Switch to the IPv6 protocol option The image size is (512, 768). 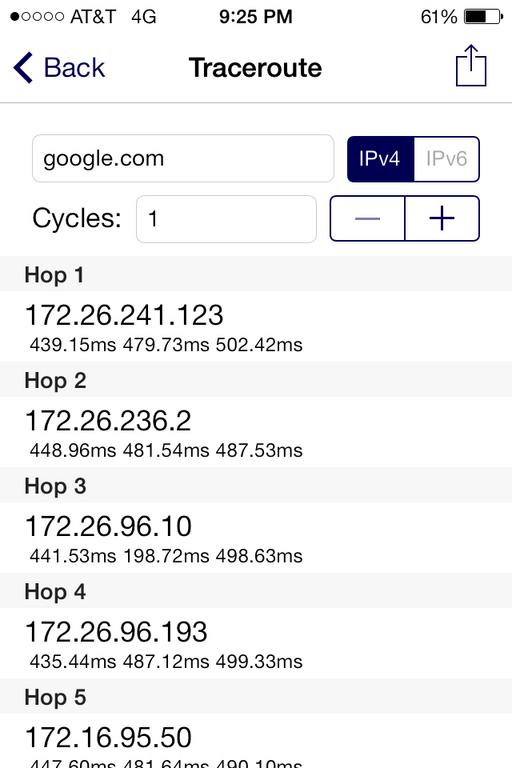(x=446, y=159)
